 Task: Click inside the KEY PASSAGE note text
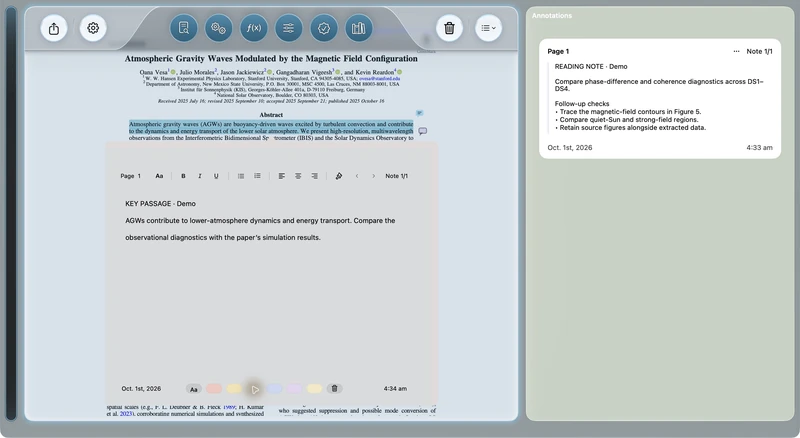[260, 221]
